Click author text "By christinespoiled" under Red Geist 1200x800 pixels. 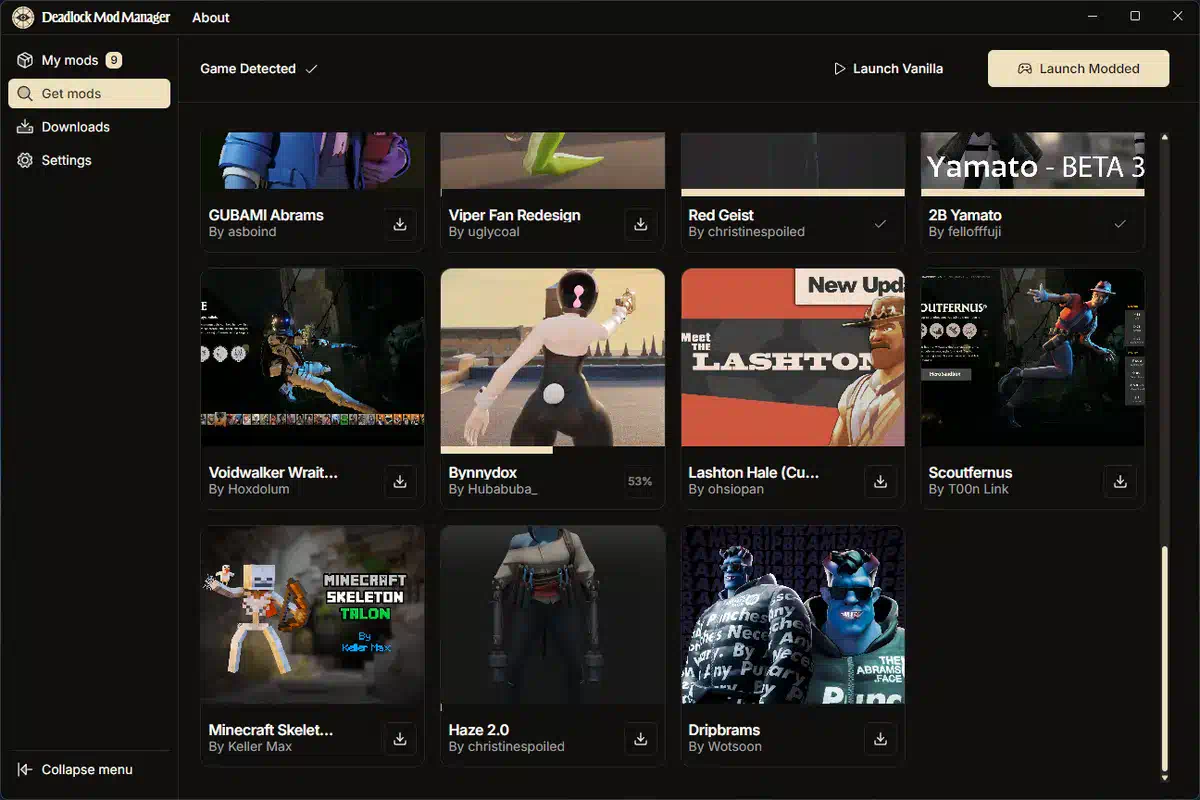pos(746,232)
